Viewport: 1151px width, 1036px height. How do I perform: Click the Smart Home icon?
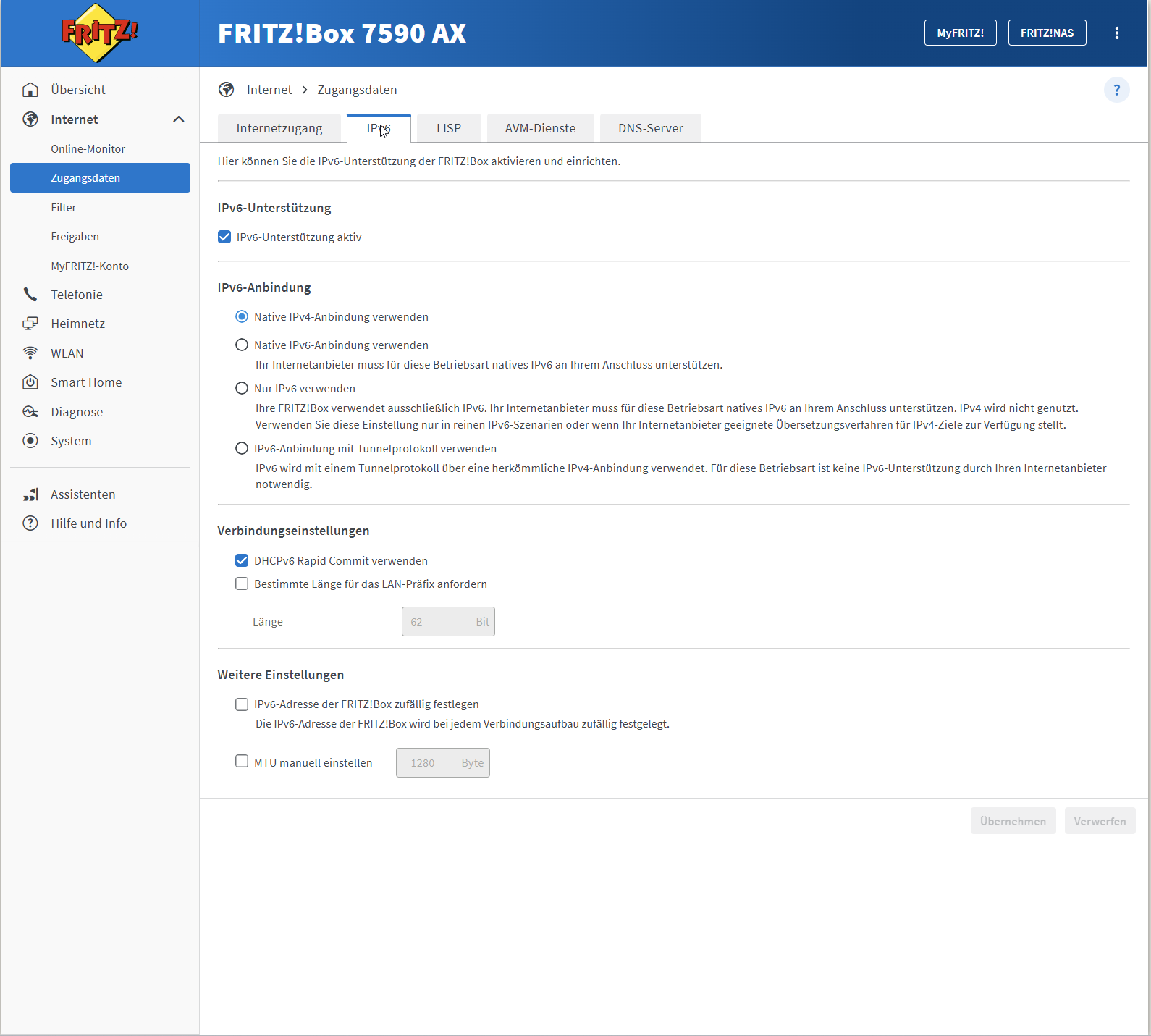[x=30, y=382]
